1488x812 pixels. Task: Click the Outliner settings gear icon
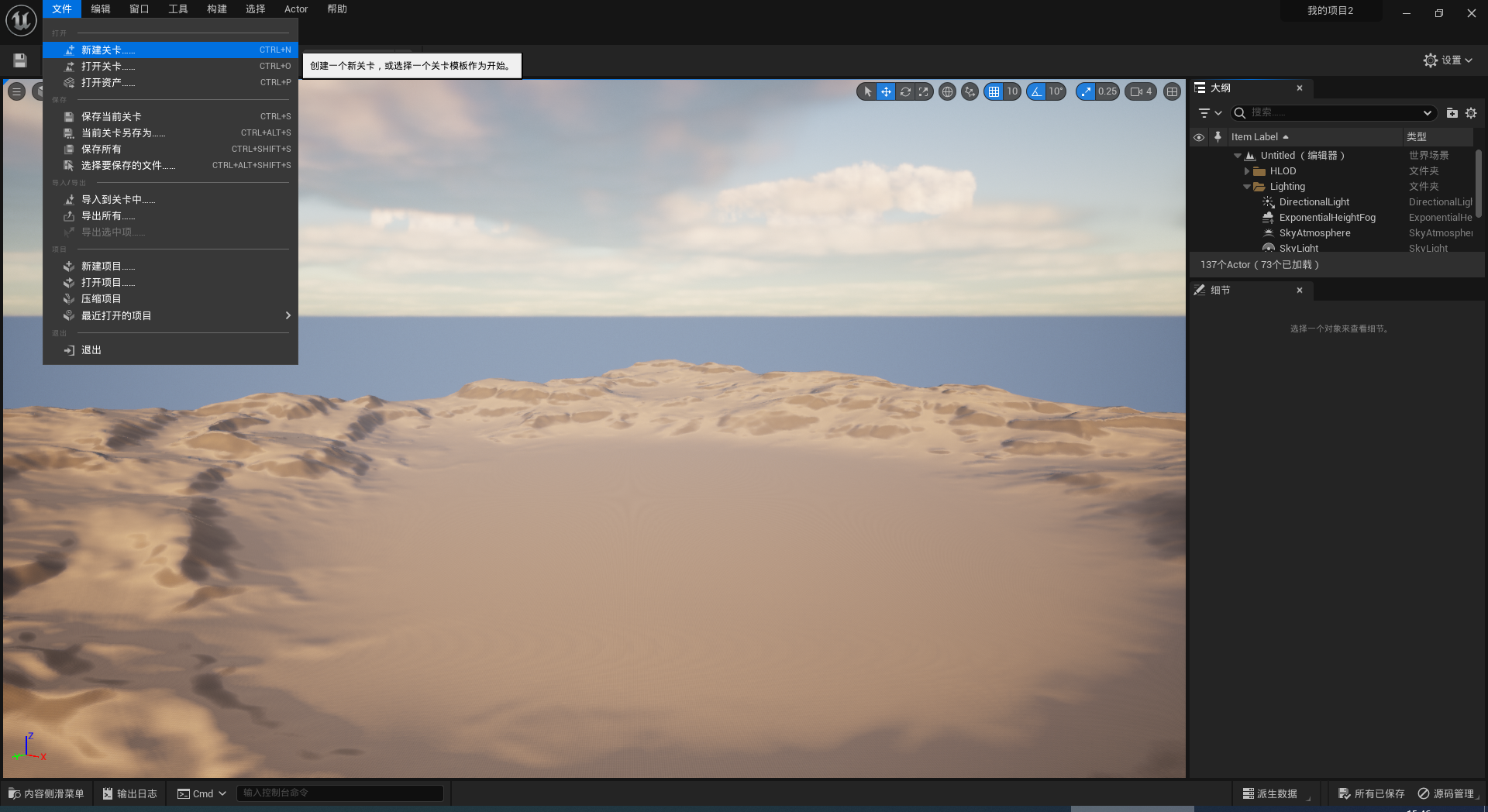click(x=1471, y=113)
